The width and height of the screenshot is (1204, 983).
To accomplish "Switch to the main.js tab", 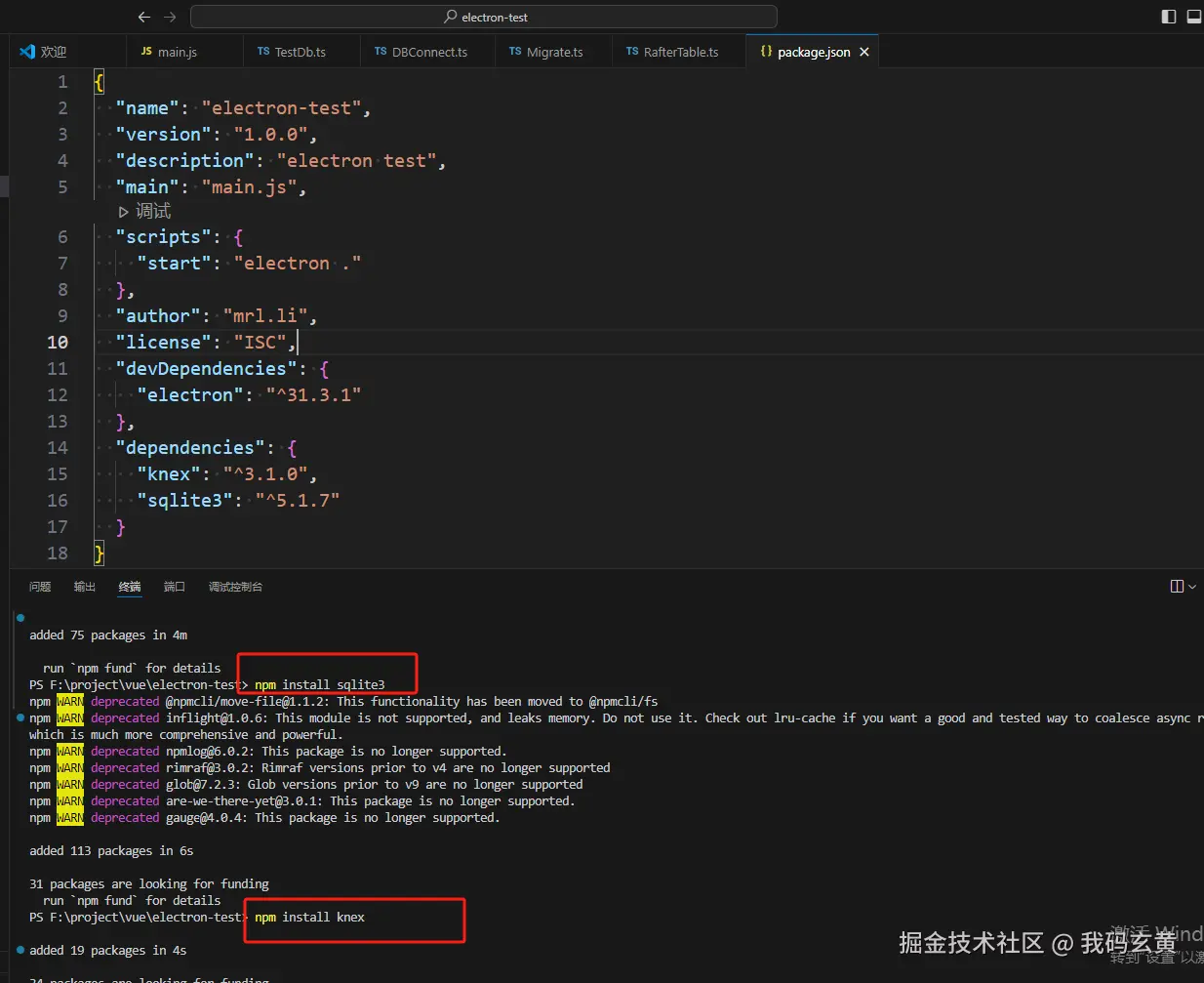I will click(x=185, y=52).
